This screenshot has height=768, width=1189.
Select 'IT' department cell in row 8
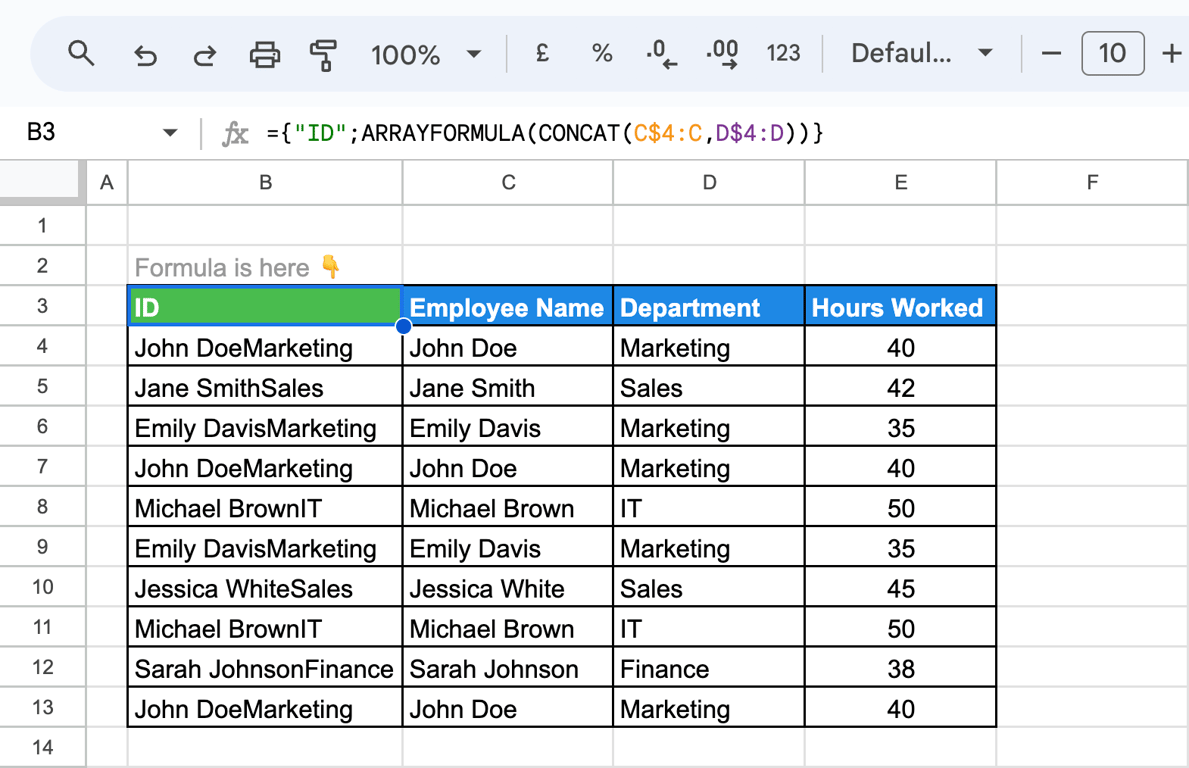tap(709, 507)
